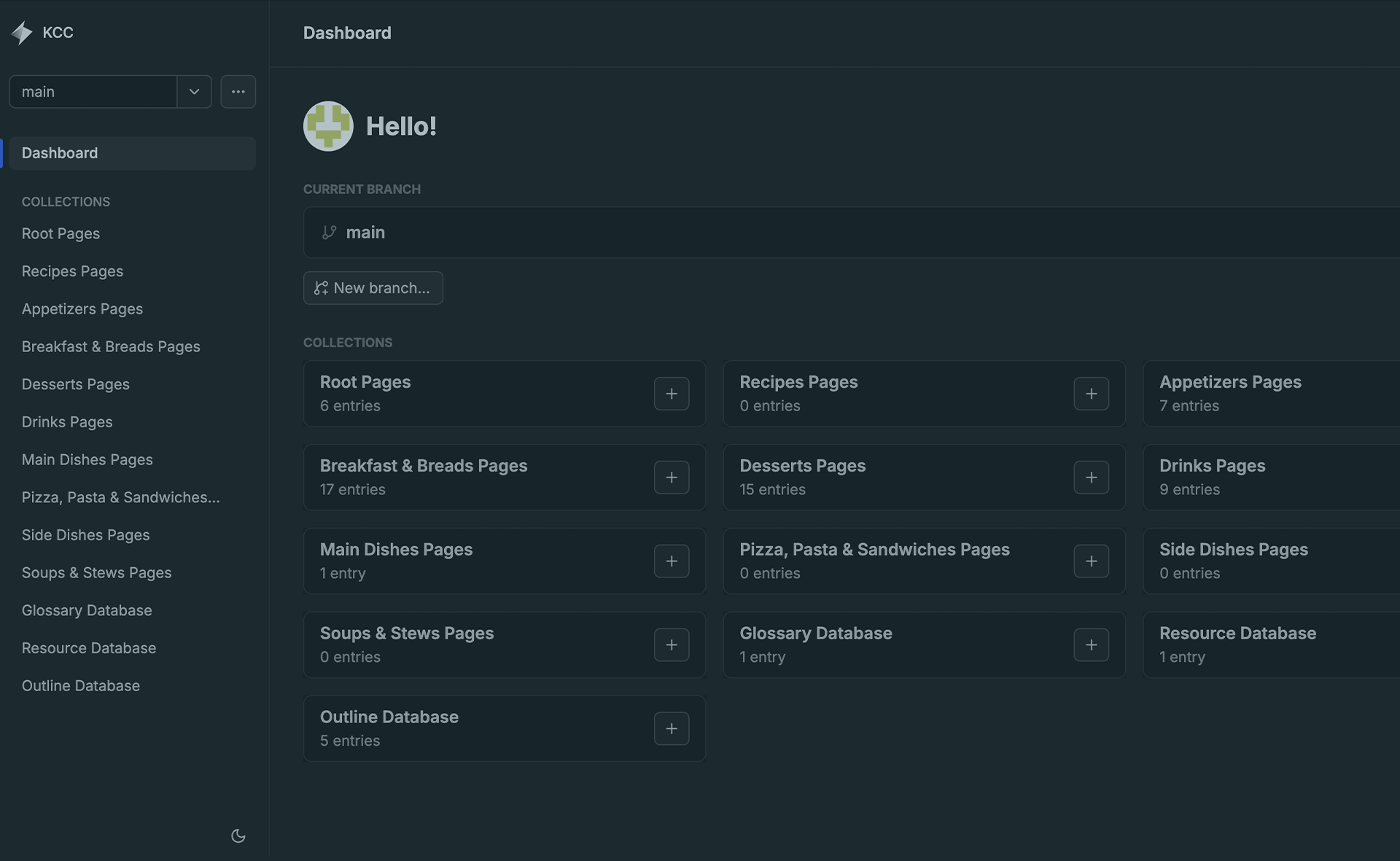Open Resource Database in sidebar
The width and height of the screenshot is (1400, 861).
coord(89,648)
